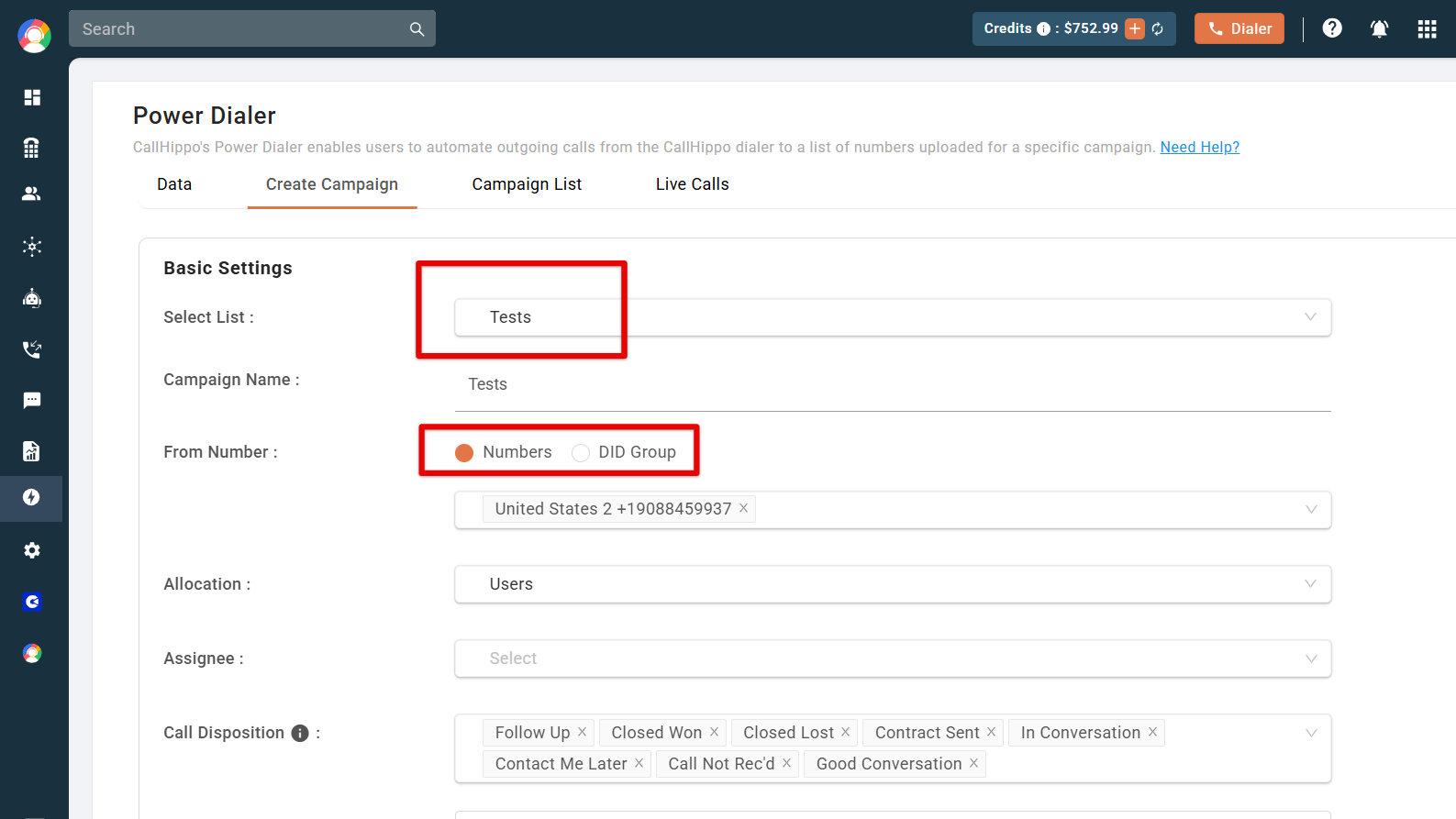Focus the Search input field
The width and height of the screenshot is (1456, 819).
tap(252, 28)
